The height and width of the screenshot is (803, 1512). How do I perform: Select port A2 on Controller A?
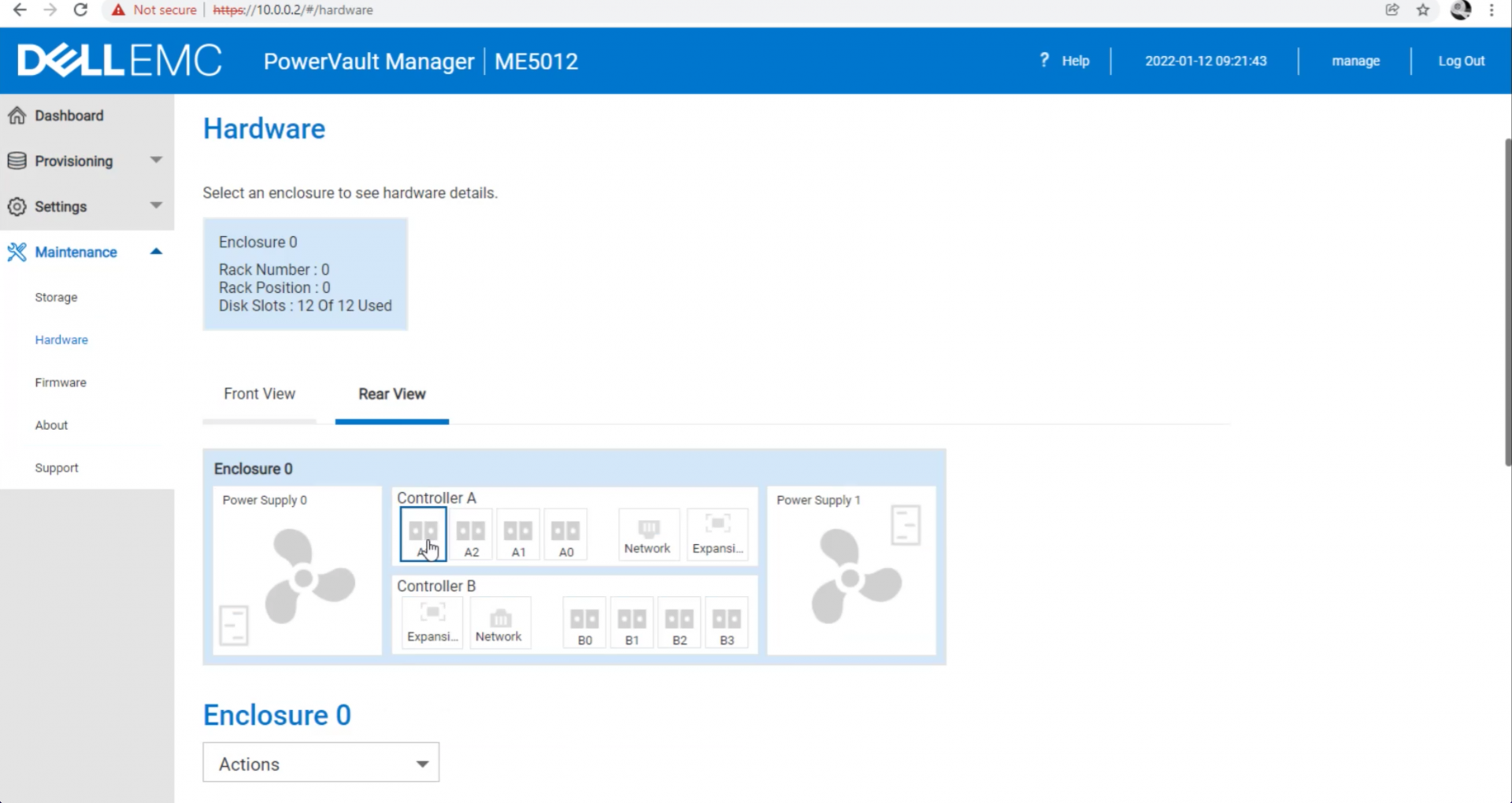click(471, 535)
